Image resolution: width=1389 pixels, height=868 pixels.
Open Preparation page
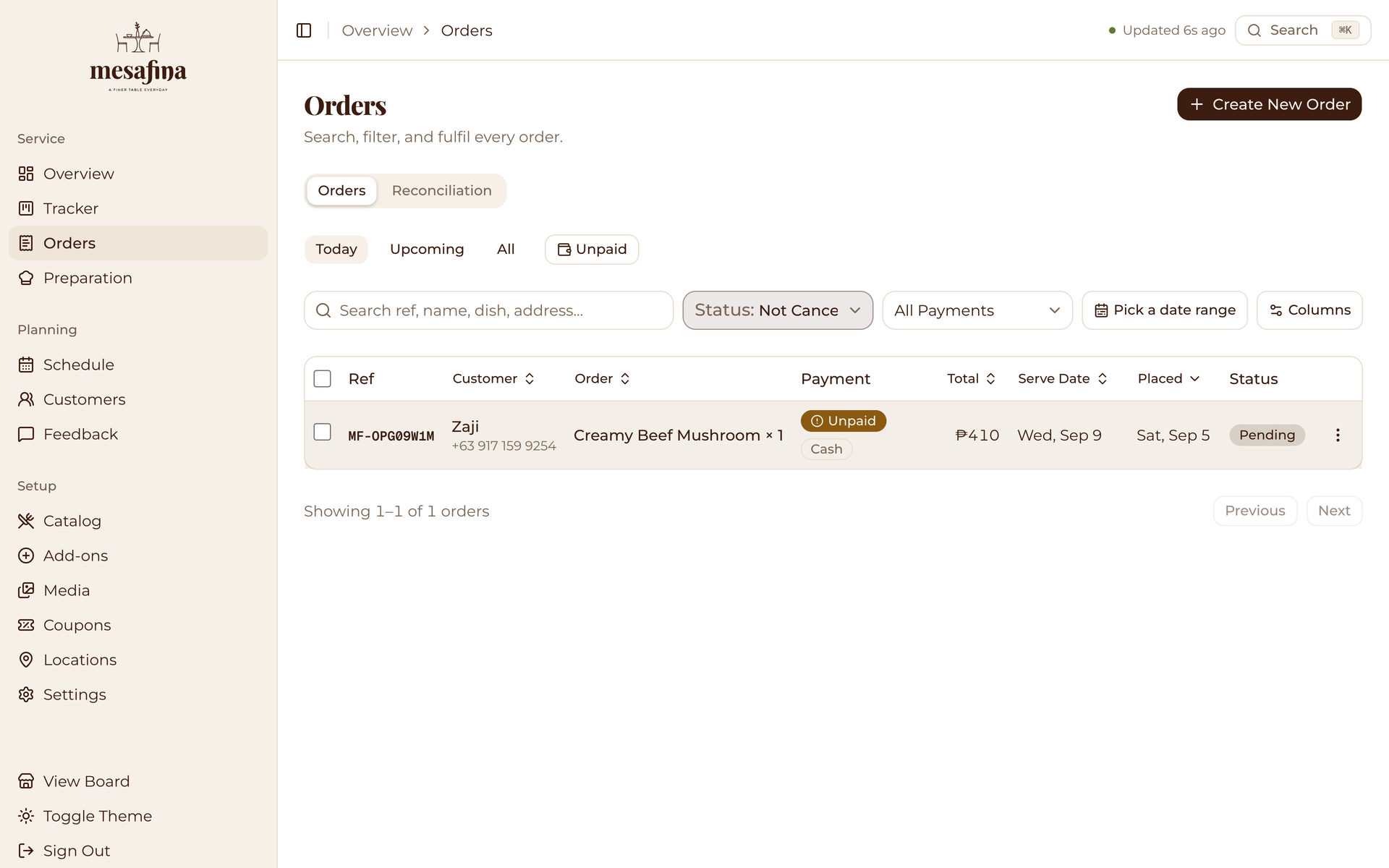[138, 278]
